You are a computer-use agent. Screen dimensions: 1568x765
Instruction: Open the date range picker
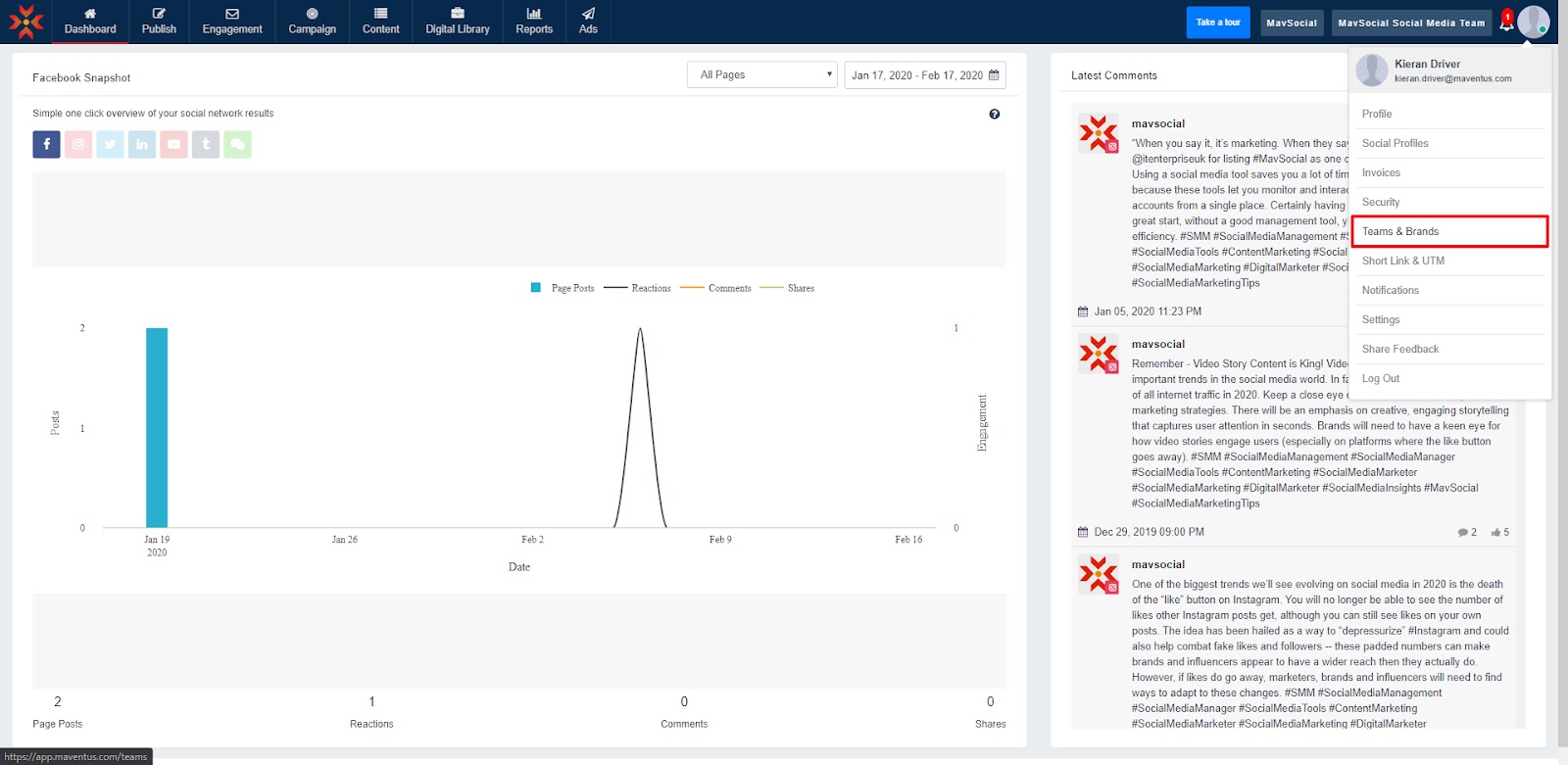[x=924, y=75]
